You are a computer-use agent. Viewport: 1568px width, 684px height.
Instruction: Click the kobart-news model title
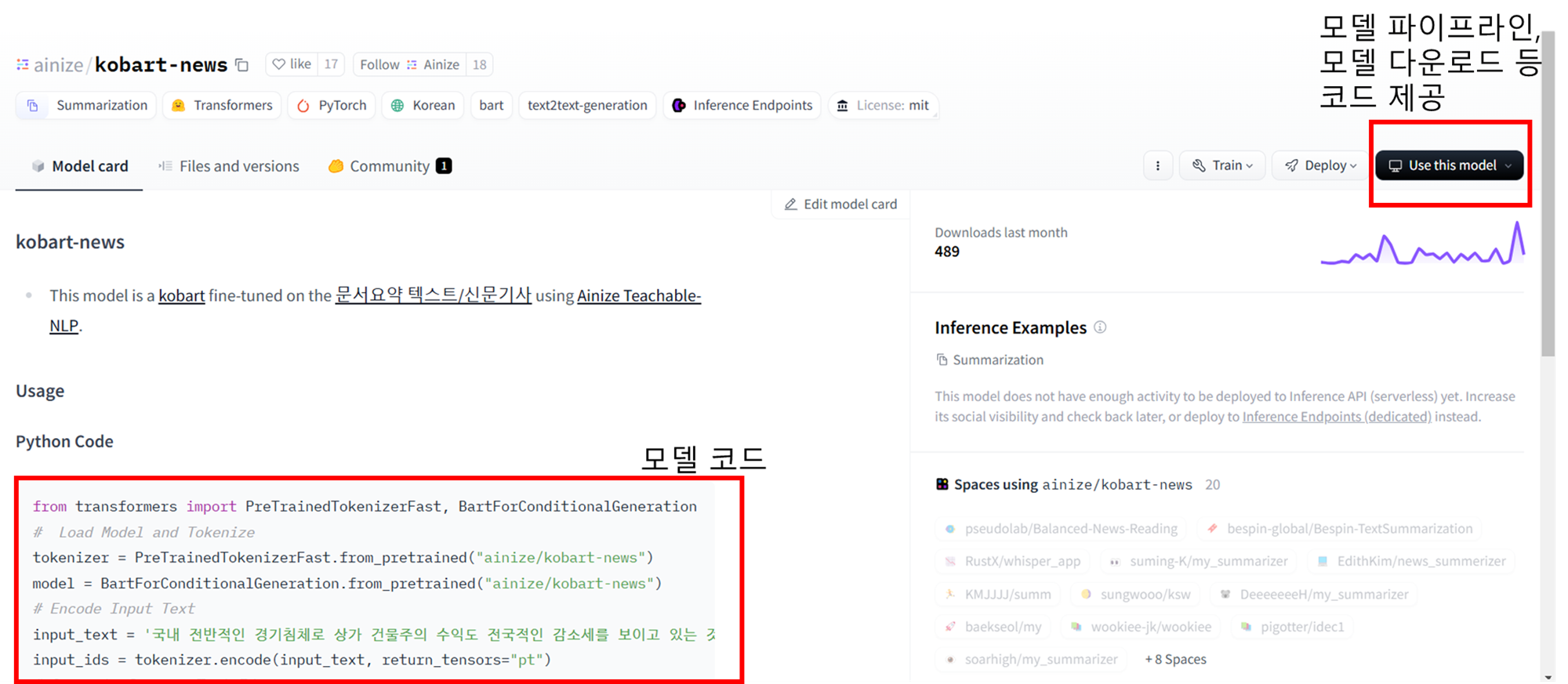(161, 64)
